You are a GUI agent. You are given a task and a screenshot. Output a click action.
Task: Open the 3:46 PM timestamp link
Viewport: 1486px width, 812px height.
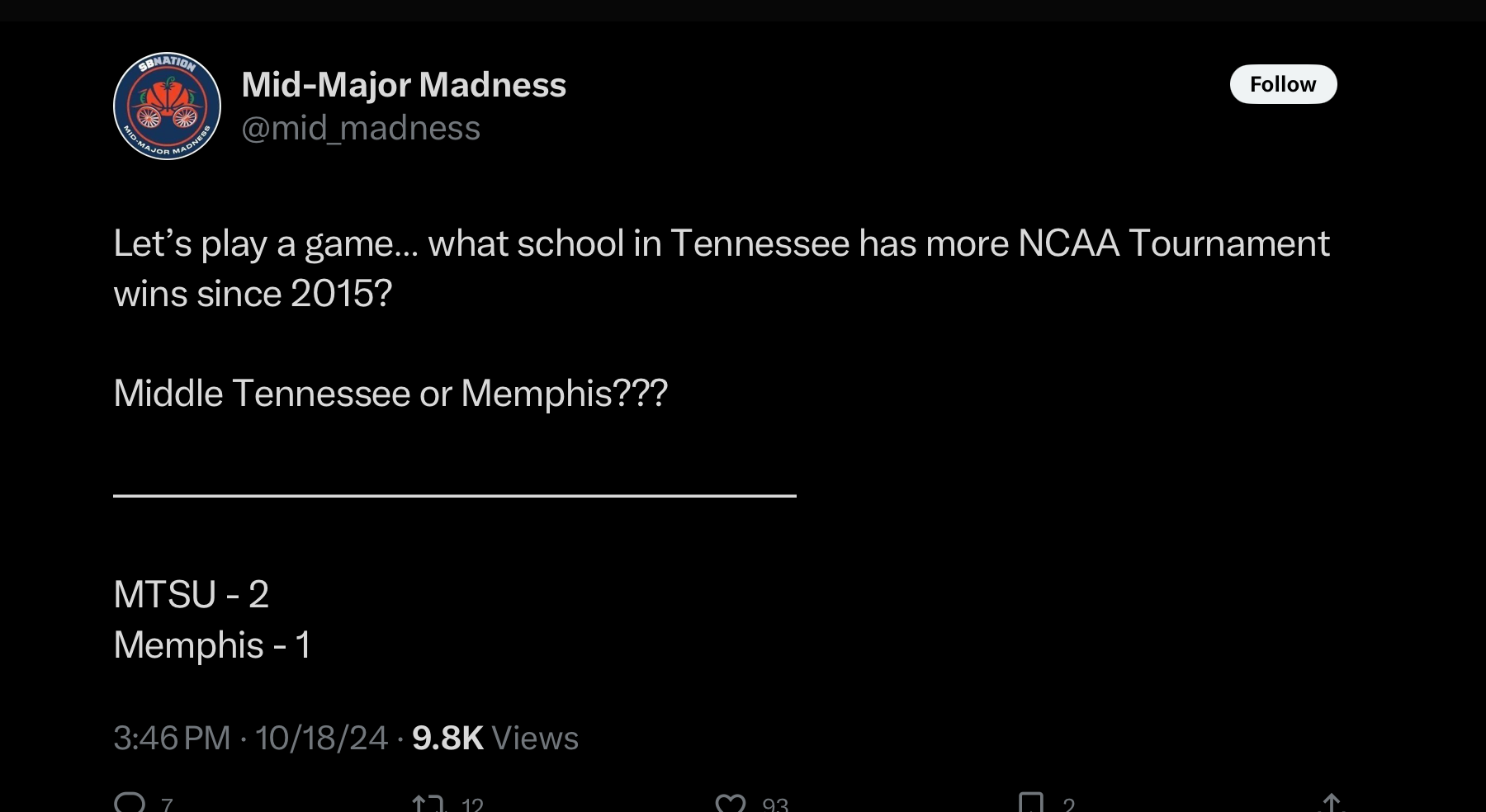tap(172, 738)
